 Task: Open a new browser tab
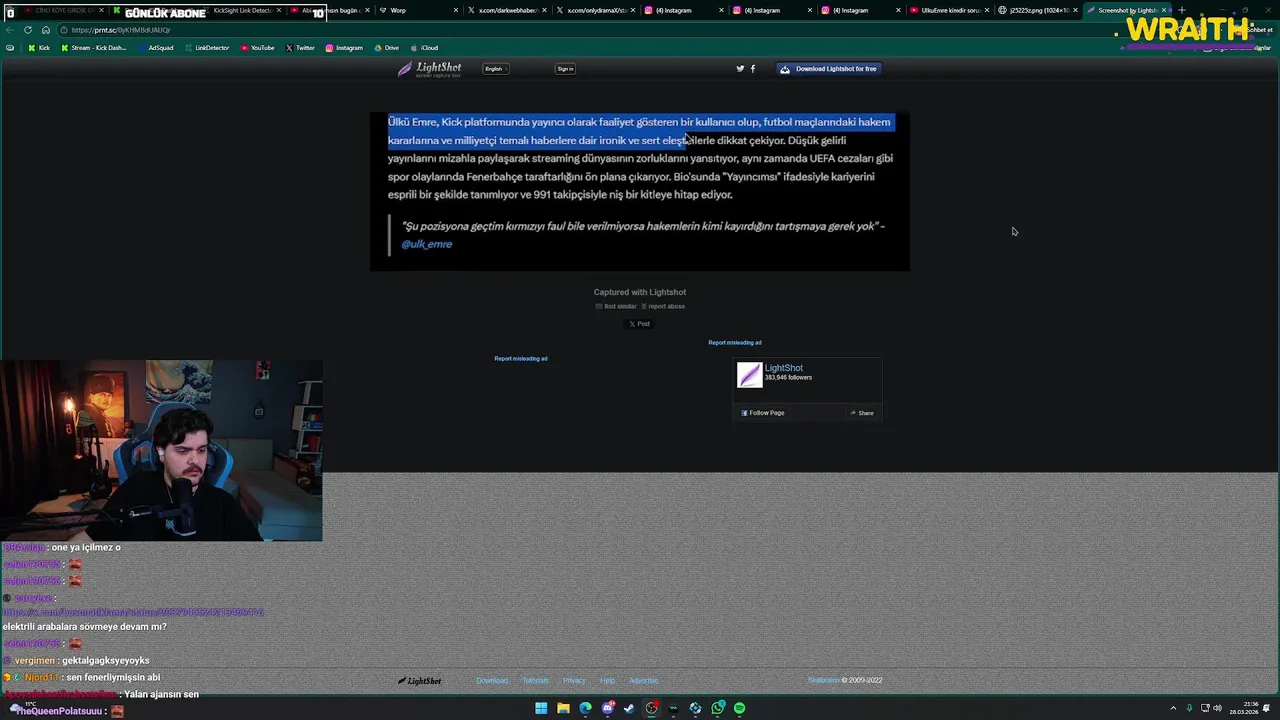point(1182,10)
